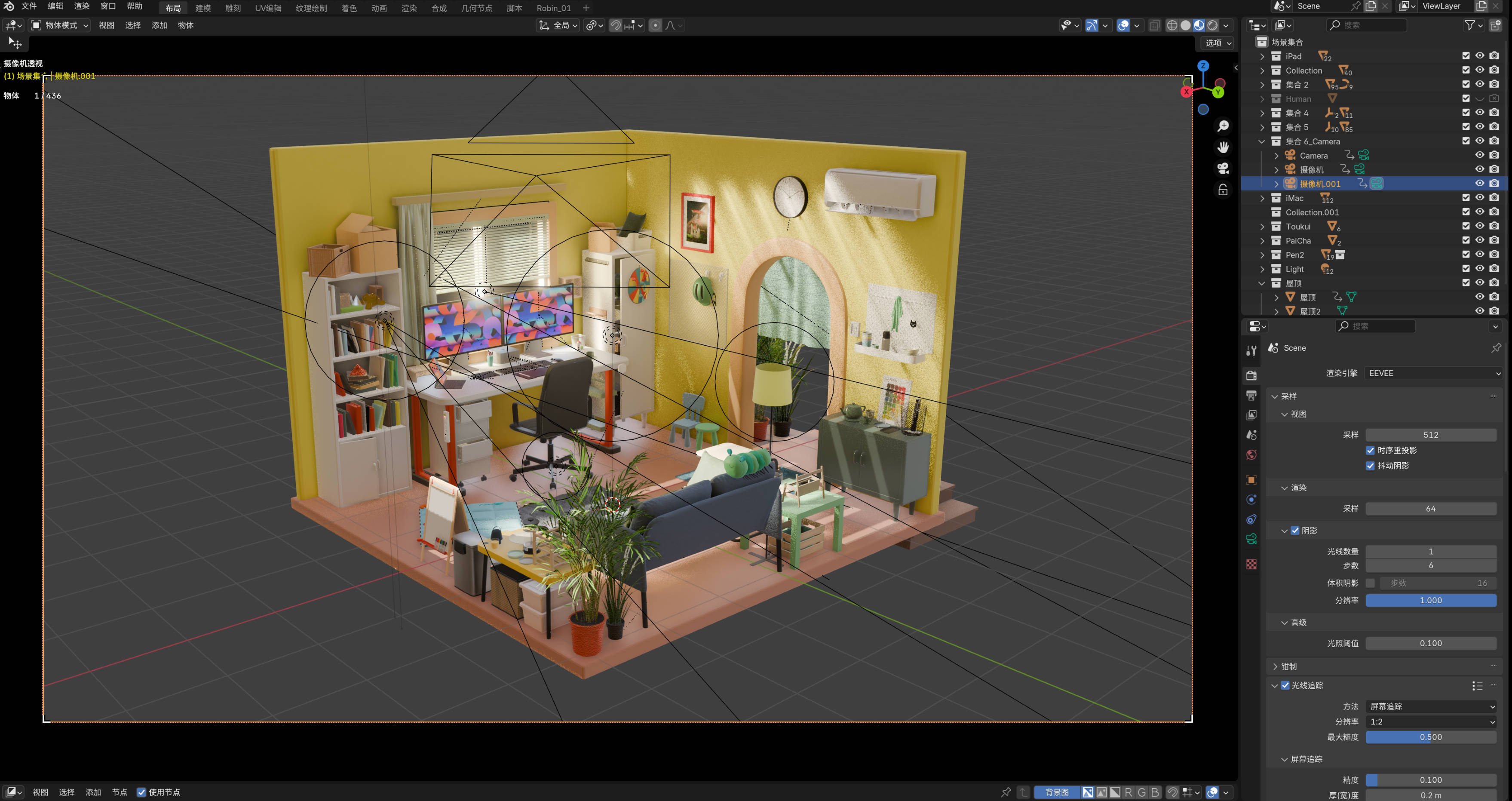This screenshot has height=801, width=1512.
Task: Open the outliner filter dropdown
Action: (1473, 25)
